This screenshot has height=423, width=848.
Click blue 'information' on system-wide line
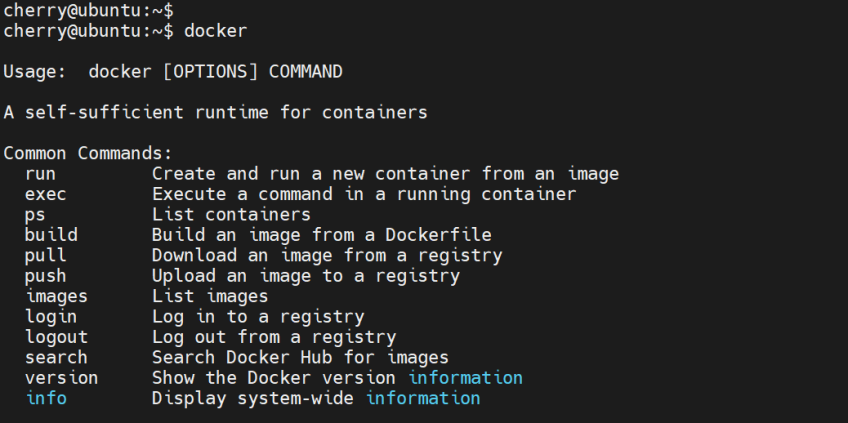pos(423,398)
